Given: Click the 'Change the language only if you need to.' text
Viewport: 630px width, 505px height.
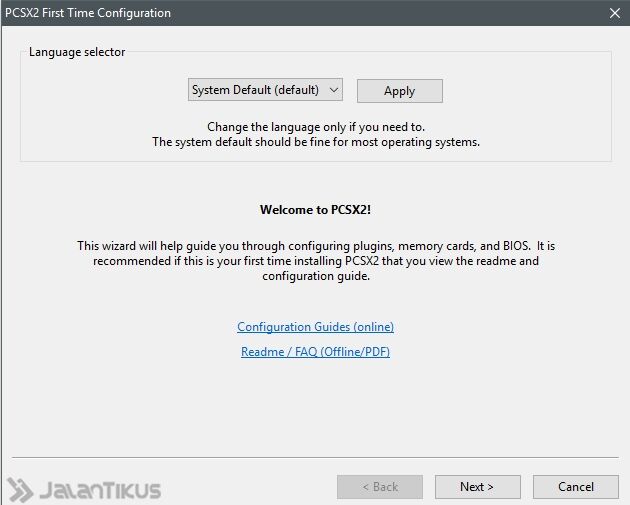Looking at the screenshot, I should [x=316, y=127].
